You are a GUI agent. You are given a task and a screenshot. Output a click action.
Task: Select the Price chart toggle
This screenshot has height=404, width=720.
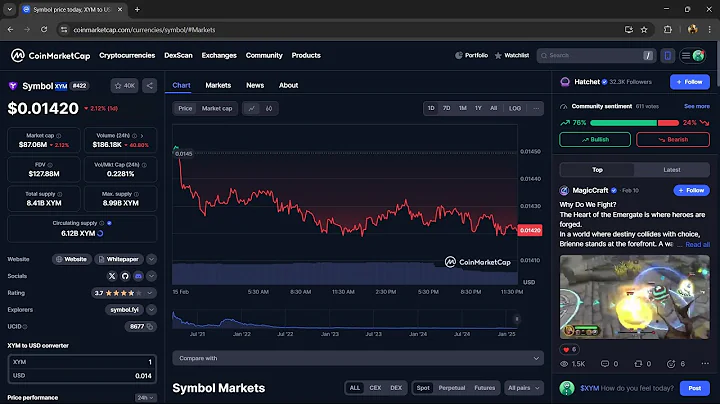click(185, 108)
